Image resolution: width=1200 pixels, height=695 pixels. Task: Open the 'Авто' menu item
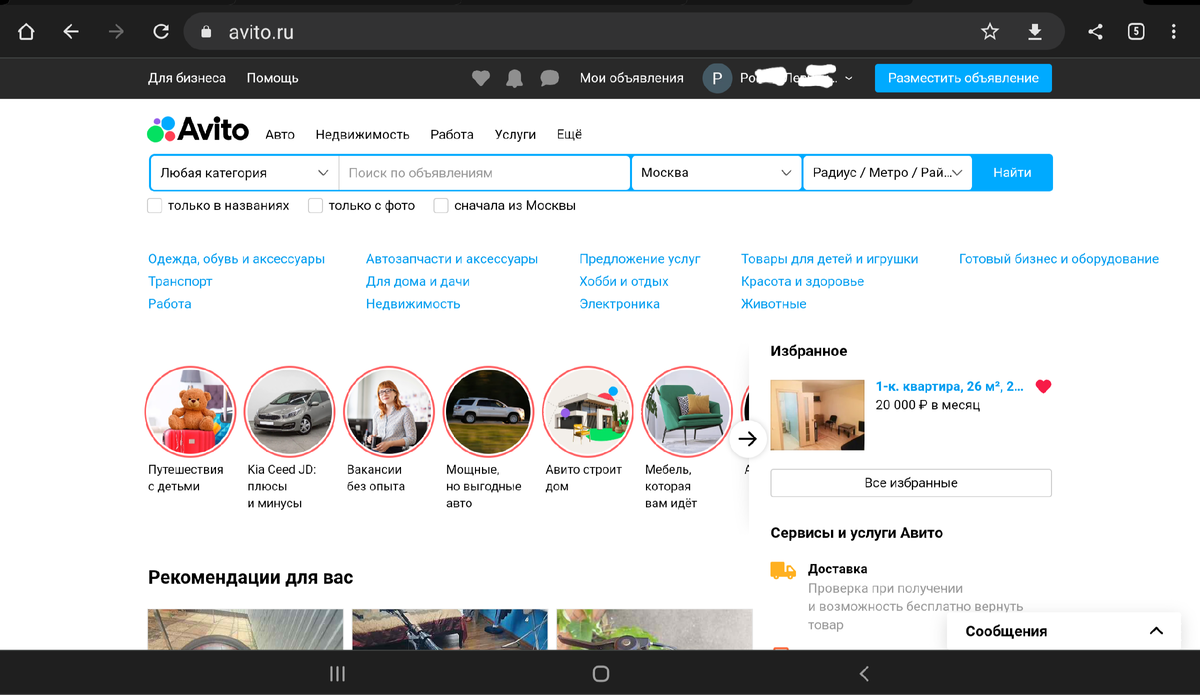click(280, 134)
